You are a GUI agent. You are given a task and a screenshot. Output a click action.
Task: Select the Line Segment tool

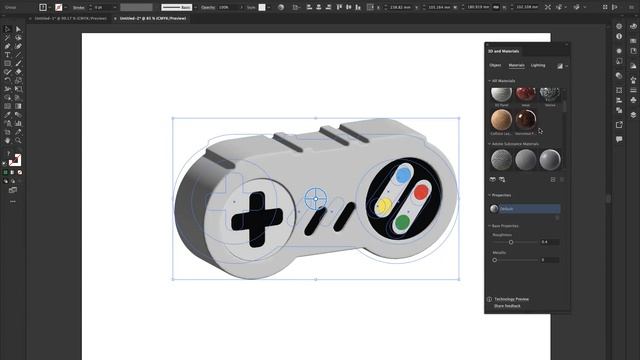18,55
